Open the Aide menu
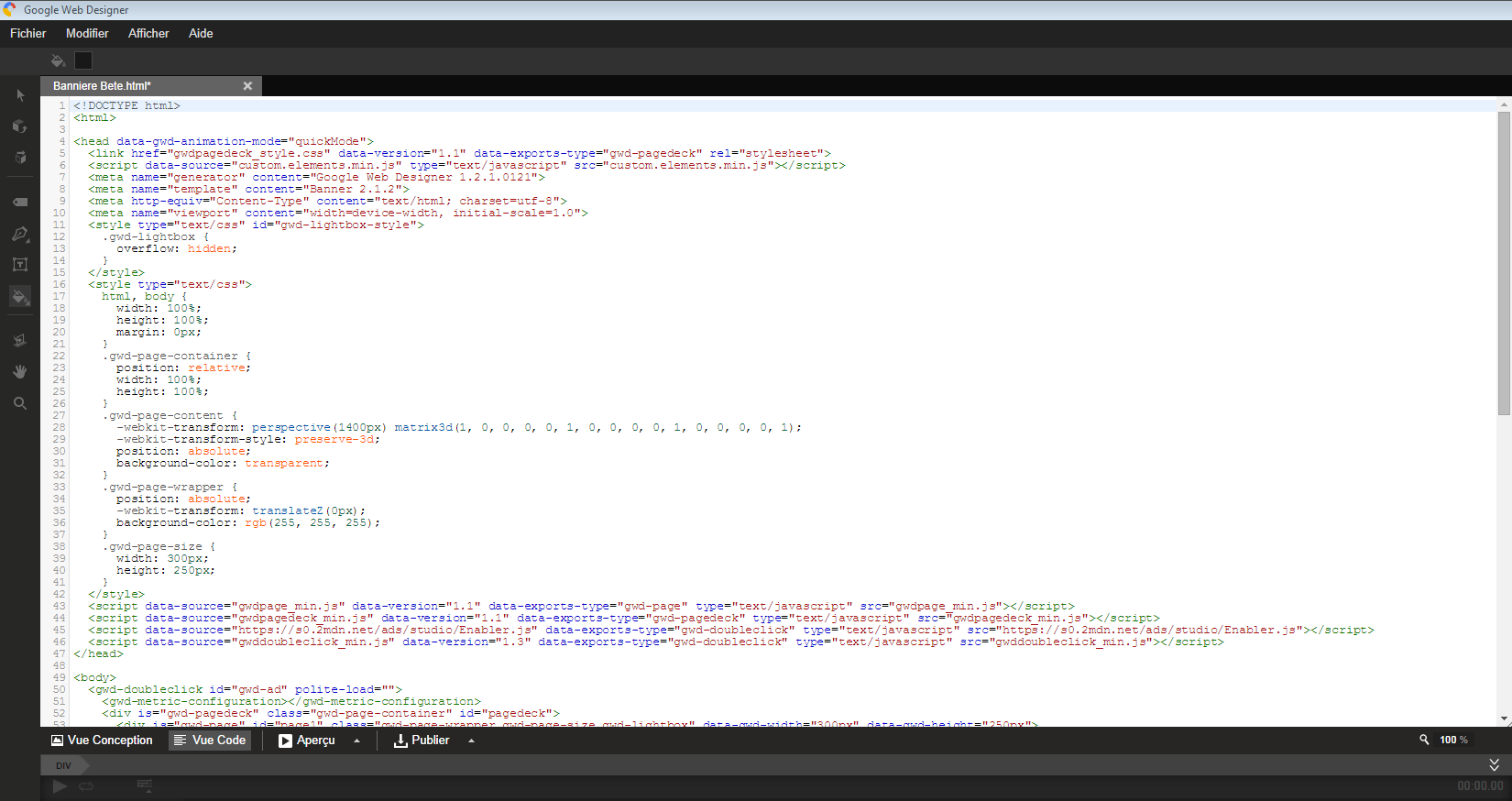This screenshot has height=801, width=1512. point(201,33)
